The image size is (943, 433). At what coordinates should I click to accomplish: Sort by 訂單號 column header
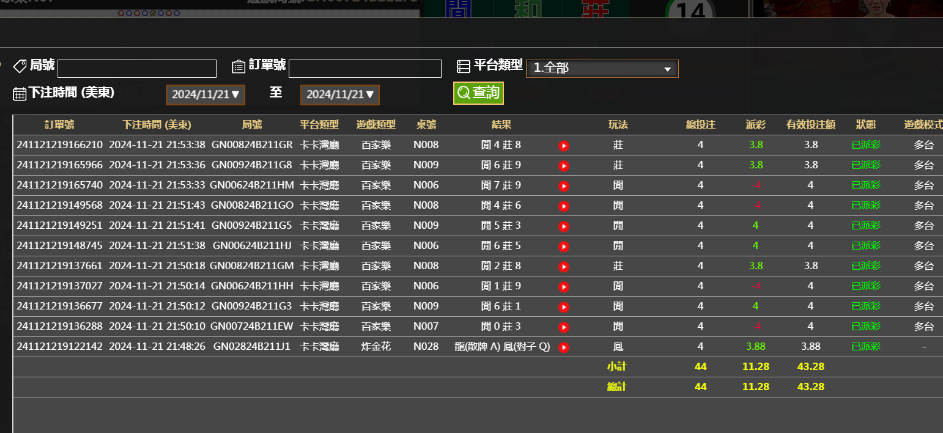coord(60,125)
